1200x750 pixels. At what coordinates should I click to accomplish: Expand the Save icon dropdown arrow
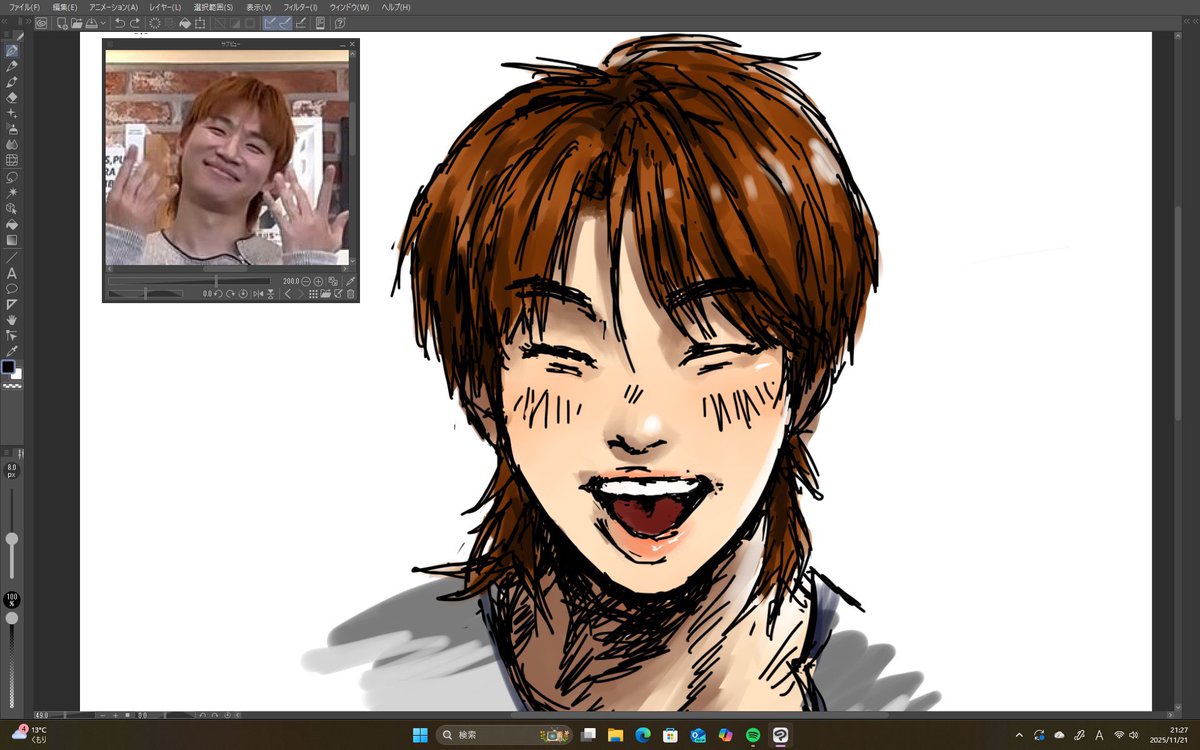point(103,23)
